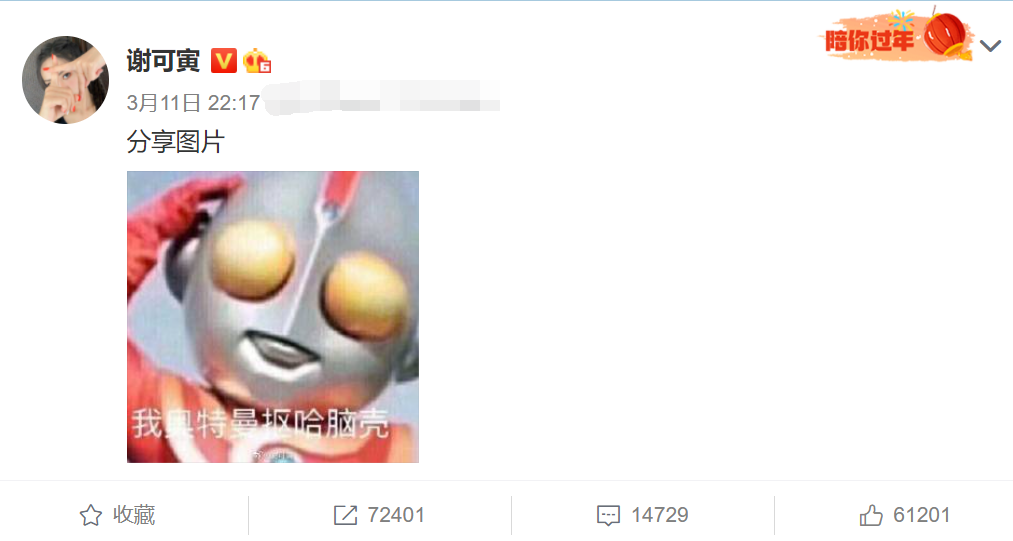1013x541 pixels.
Task: Click the blurred source text after timestamp
Action: [382, 98]
